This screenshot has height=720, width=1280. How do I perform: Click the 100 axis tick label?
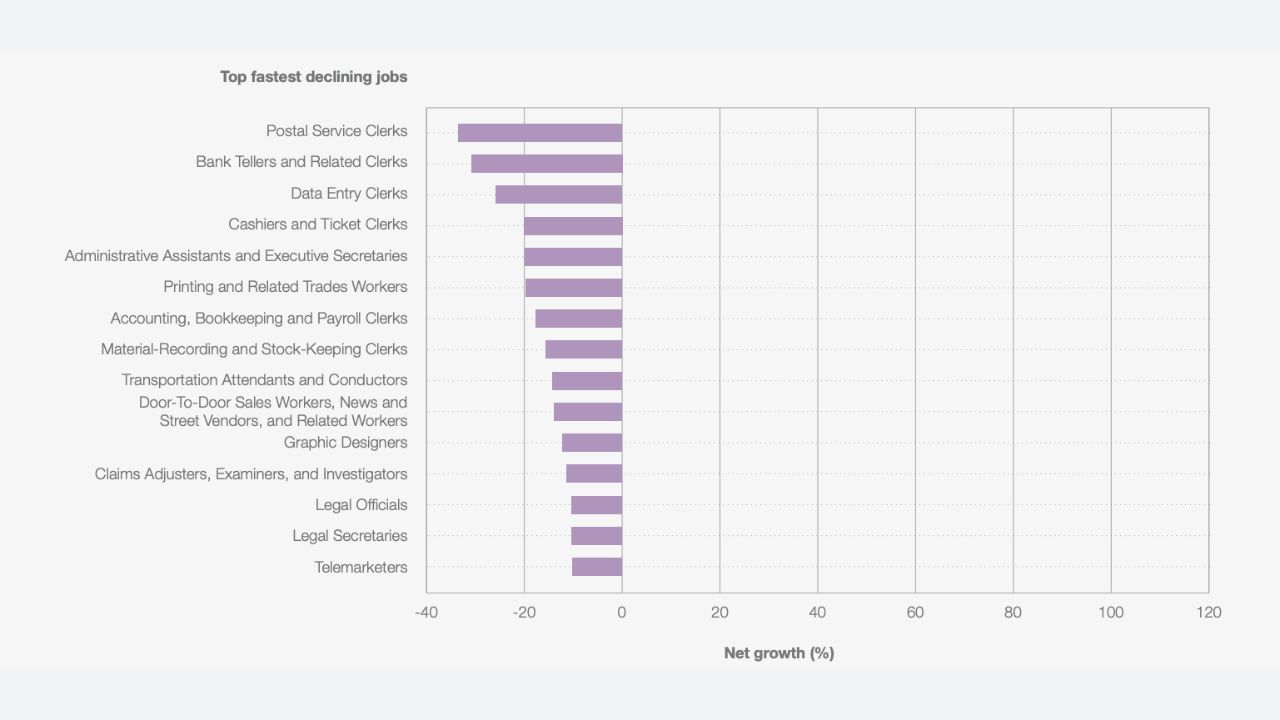pyautogui.click(x=1111, y=612)
